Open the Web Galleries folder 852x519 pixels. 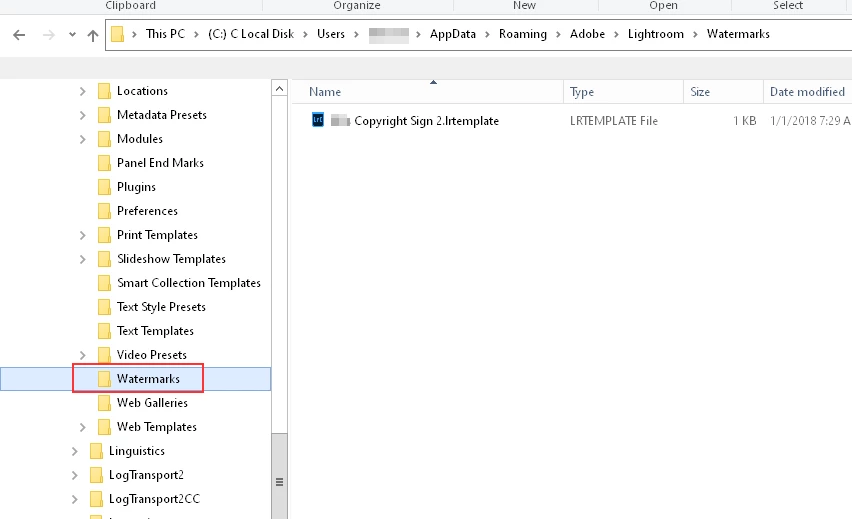coord(152,403)
